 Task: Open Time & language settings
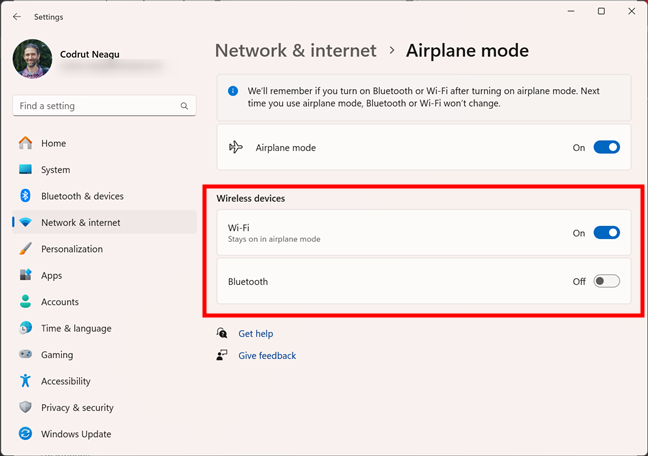tap(104, 328)
